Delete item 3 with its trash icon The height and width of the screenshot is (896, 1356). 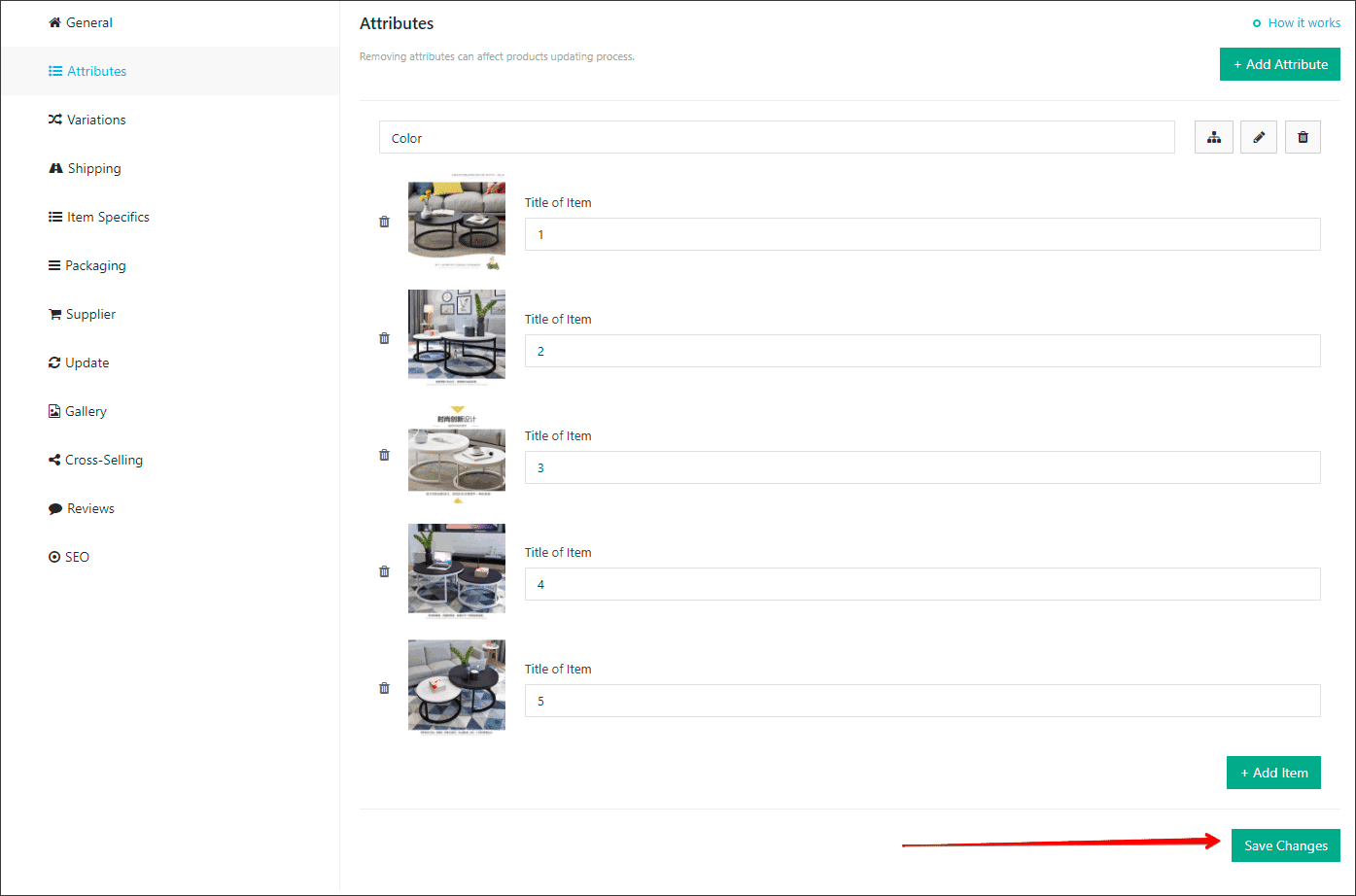(384, 455)
